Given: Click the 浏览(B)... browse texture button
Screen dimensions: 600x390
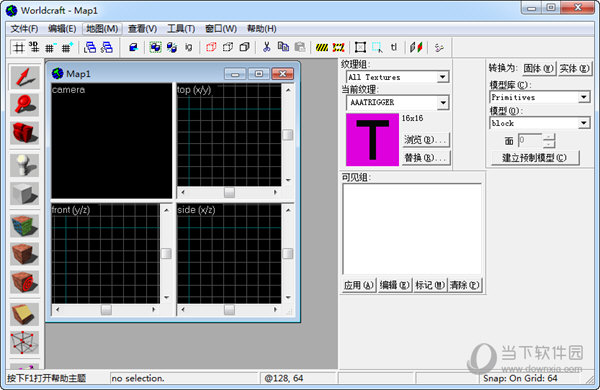Looking at the screenshot, I should [x=426, y=140].
